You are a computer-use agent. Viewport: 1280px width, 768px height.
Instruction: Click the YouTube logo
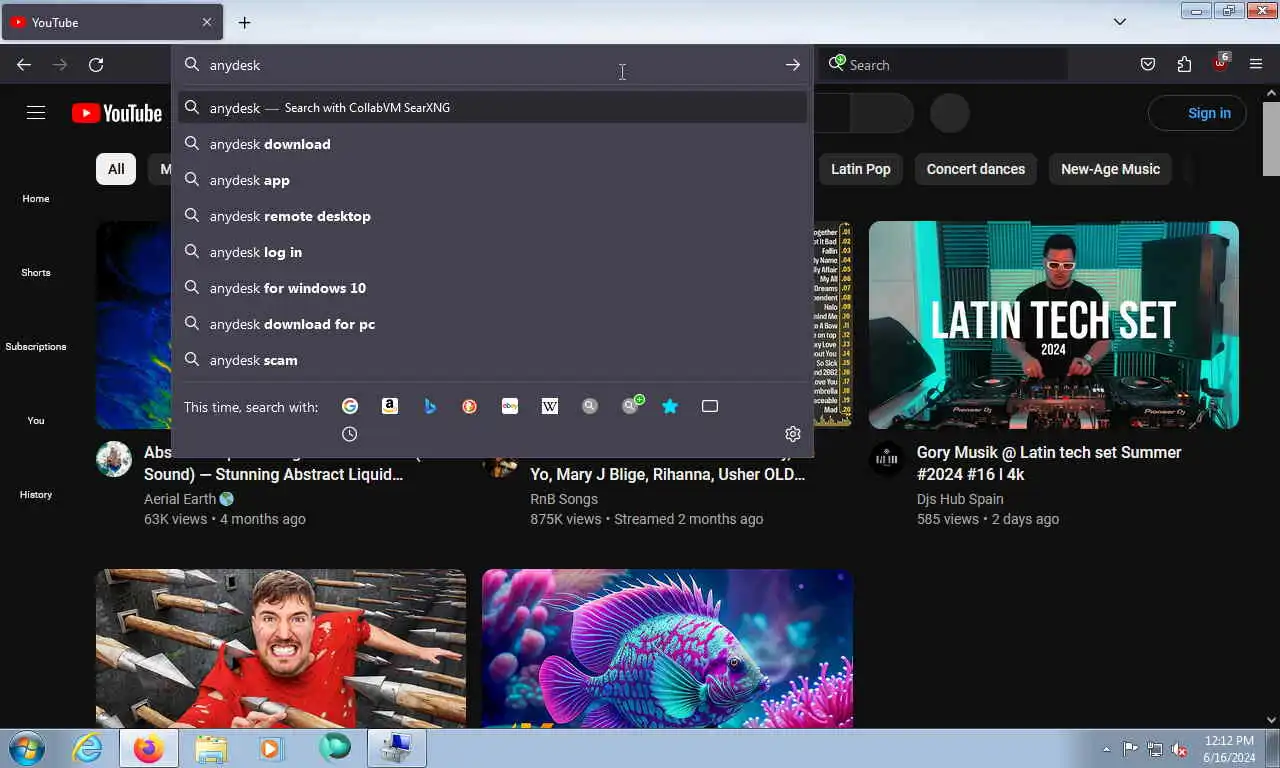pyautogui.click(x=117, y=113)
